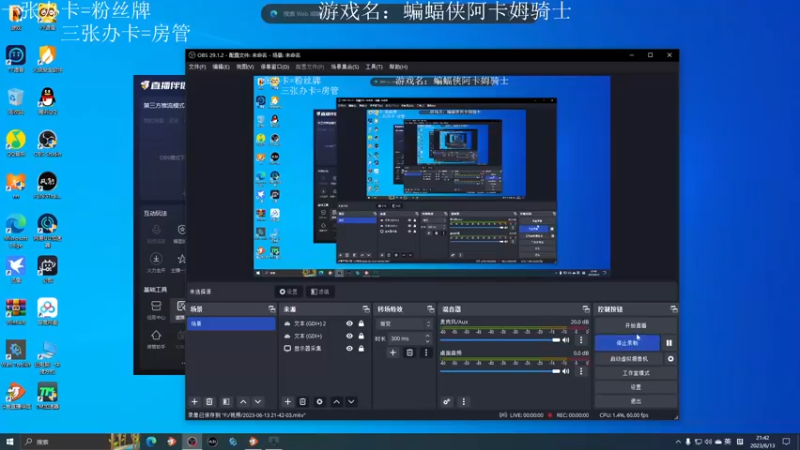The image size is (800, 450).
Task: Unlock the 文本 (GDI+) source
Action: (361, 336)
